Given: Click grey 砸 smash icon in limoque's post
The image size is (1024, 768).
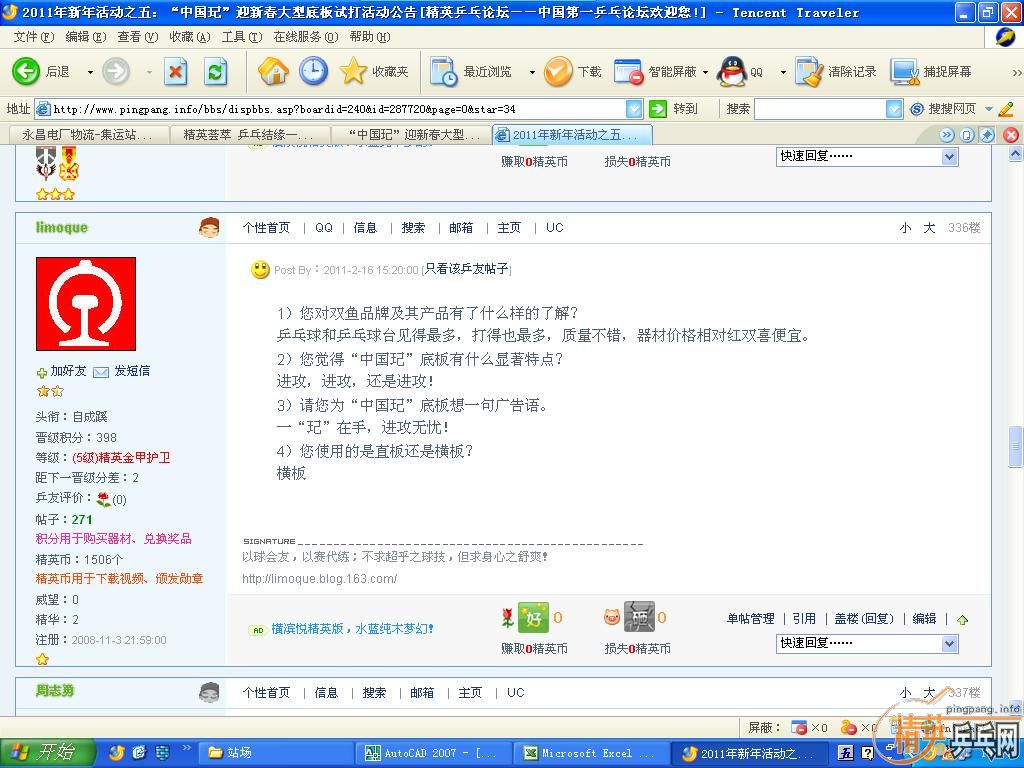Looking at the screenshot, I should (x=639, y=617).
